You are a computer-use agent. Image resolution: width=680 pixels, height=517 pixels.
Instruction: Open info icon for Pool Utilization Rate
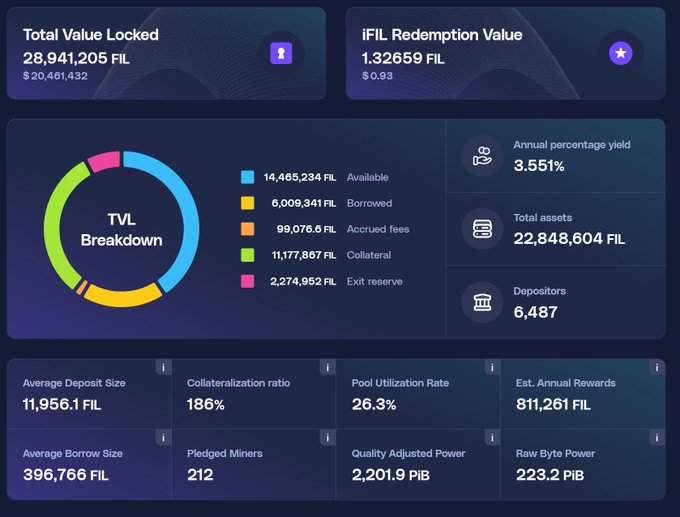(492, 368)
